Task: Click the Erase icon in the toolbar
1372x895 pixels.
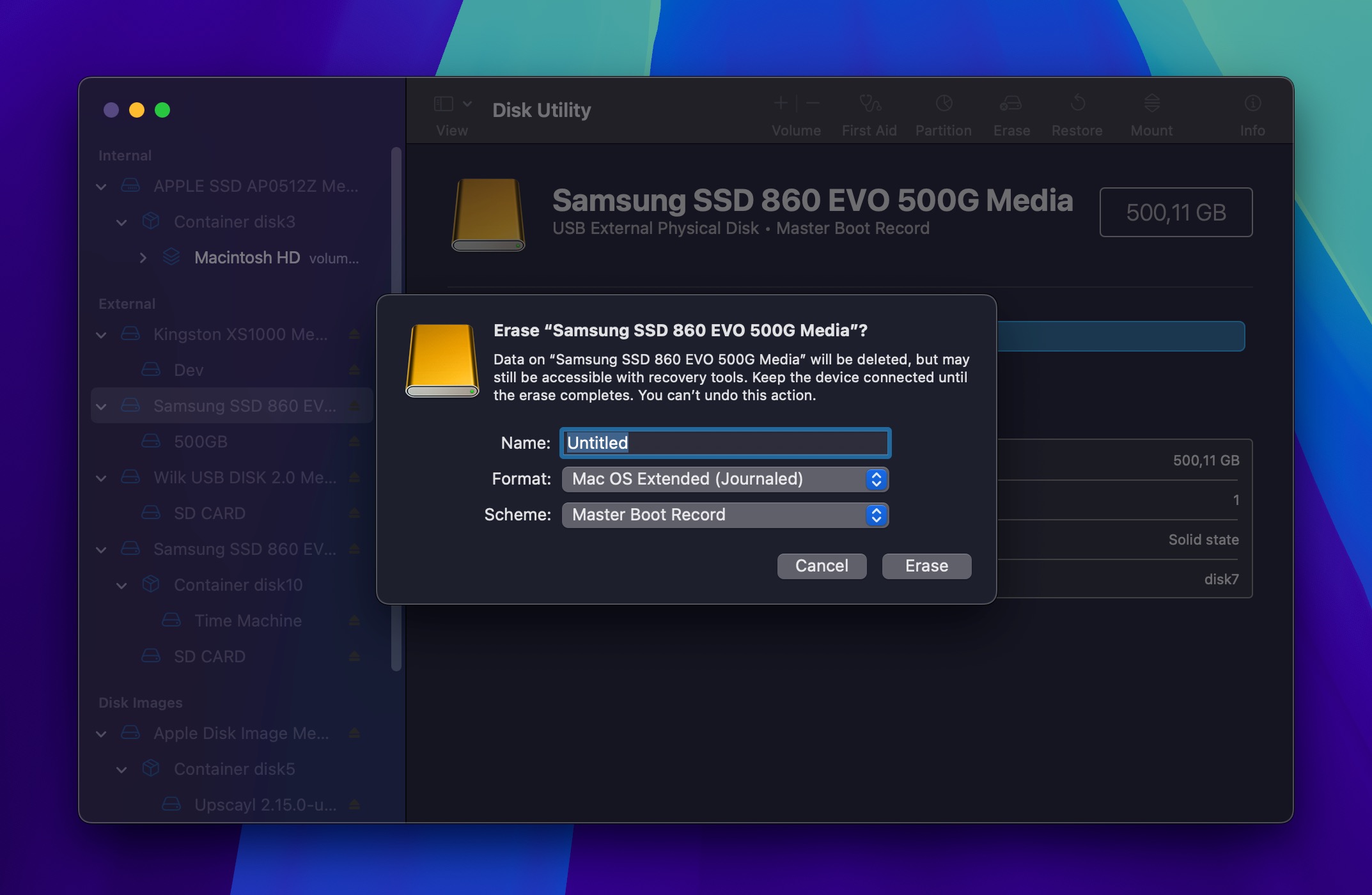Action: click(x=1012, y=112)
